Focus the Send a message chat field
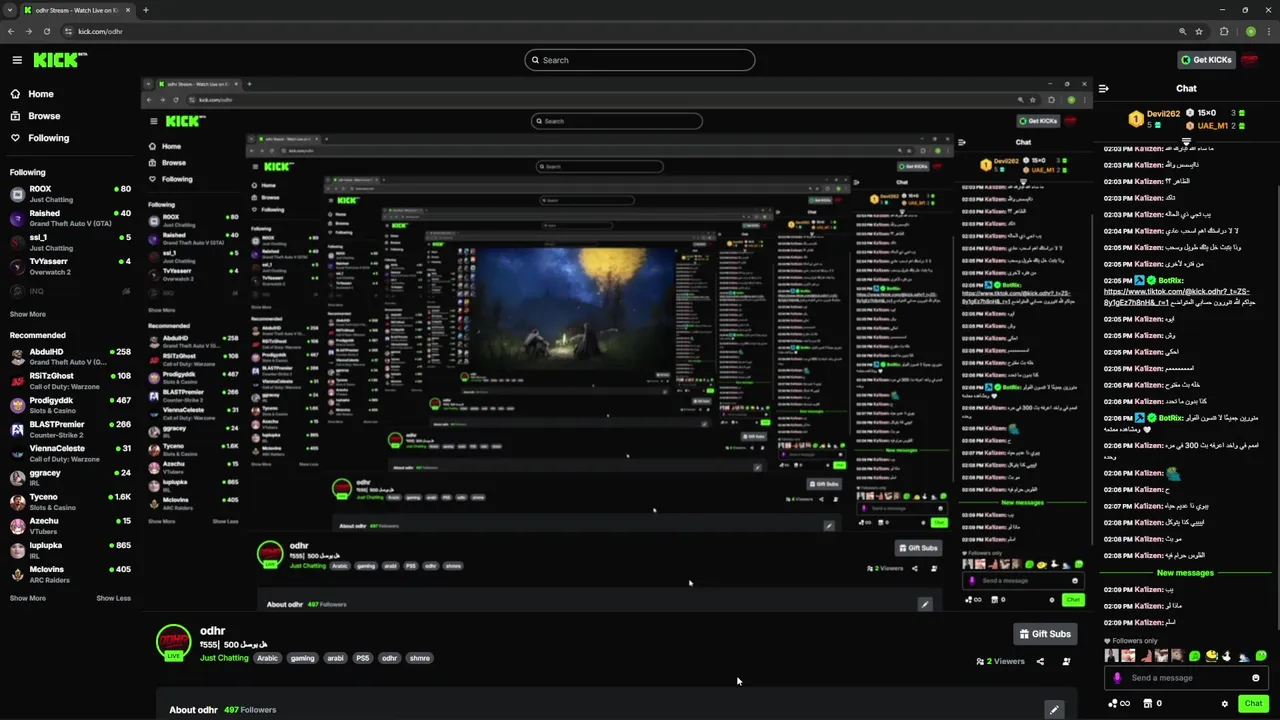The image size is (1280, 720). tap(1188, 678)
